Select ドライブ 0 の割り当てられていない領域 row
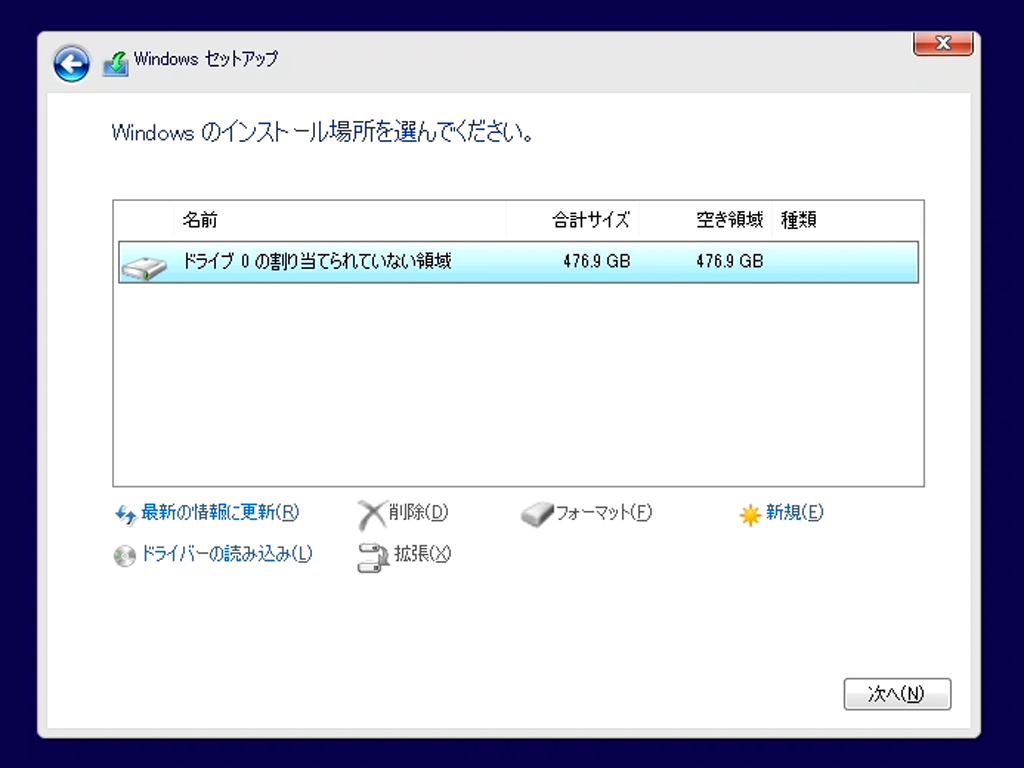 click(x=519, y=262)
